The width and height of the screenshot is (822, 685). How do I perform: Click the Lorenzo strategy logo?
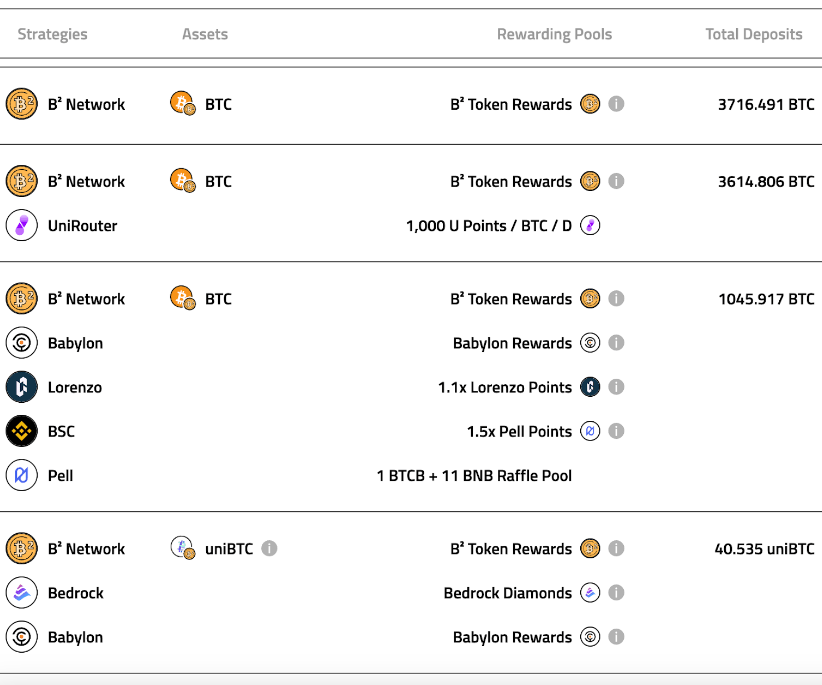pyautogui.click(x=22, y=388)
